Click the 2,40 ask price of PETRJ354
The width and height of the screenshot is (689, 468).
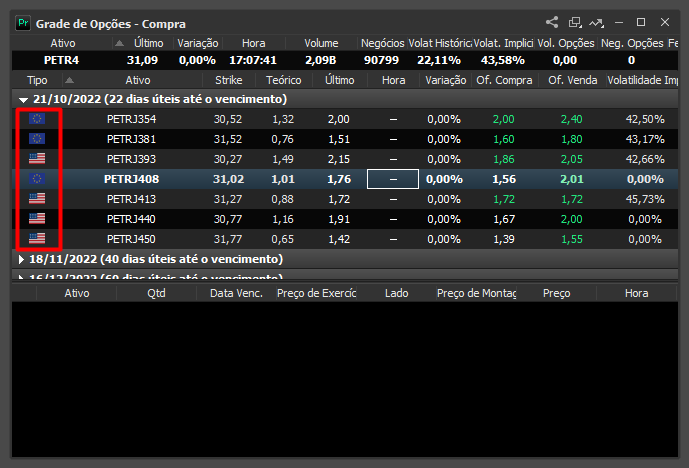click(572, 119)
